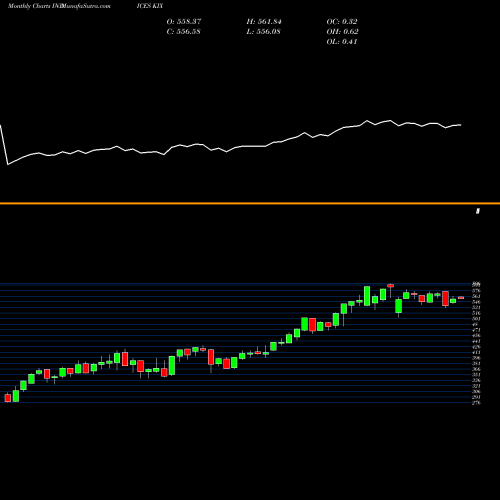
Task: Click the OL: 0.41 reading
Action: coord(342,42)
